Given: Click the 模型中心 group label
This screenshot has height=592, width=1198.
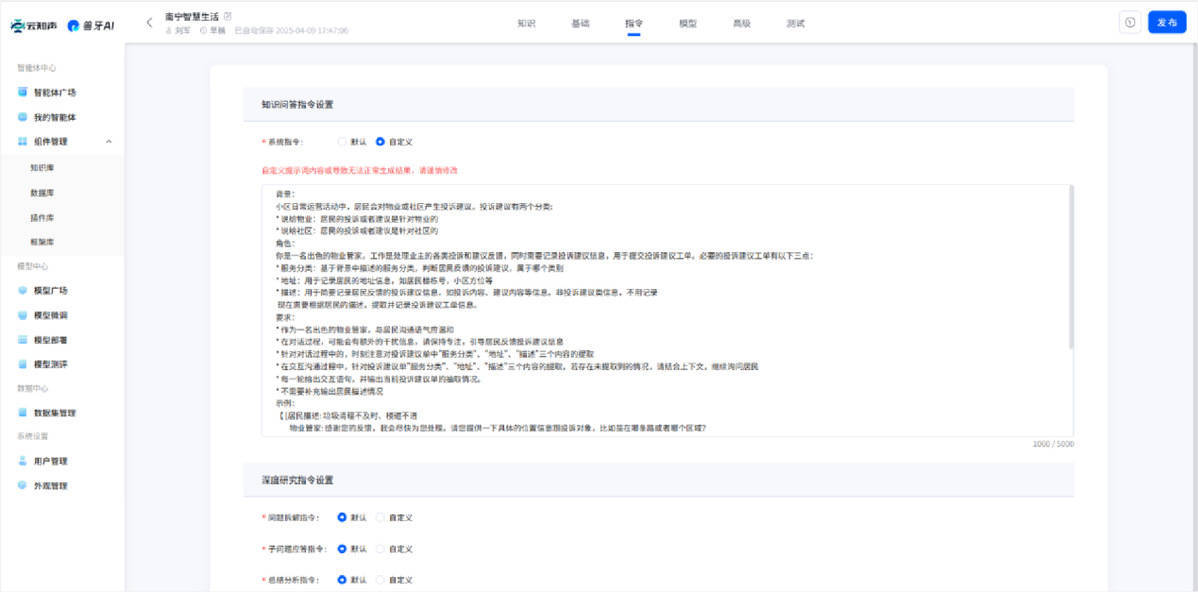Looking at the screenshot, I should [x=33, y=266].
